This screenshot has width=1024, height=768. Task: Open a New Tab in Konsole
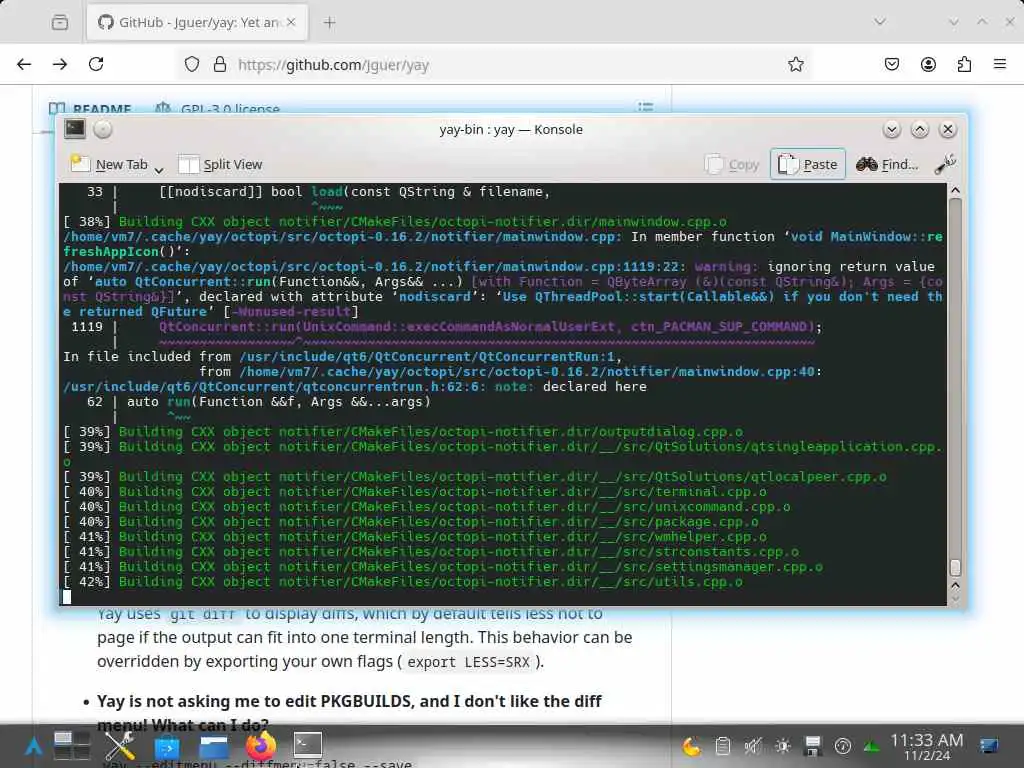[x=109, y=165]
